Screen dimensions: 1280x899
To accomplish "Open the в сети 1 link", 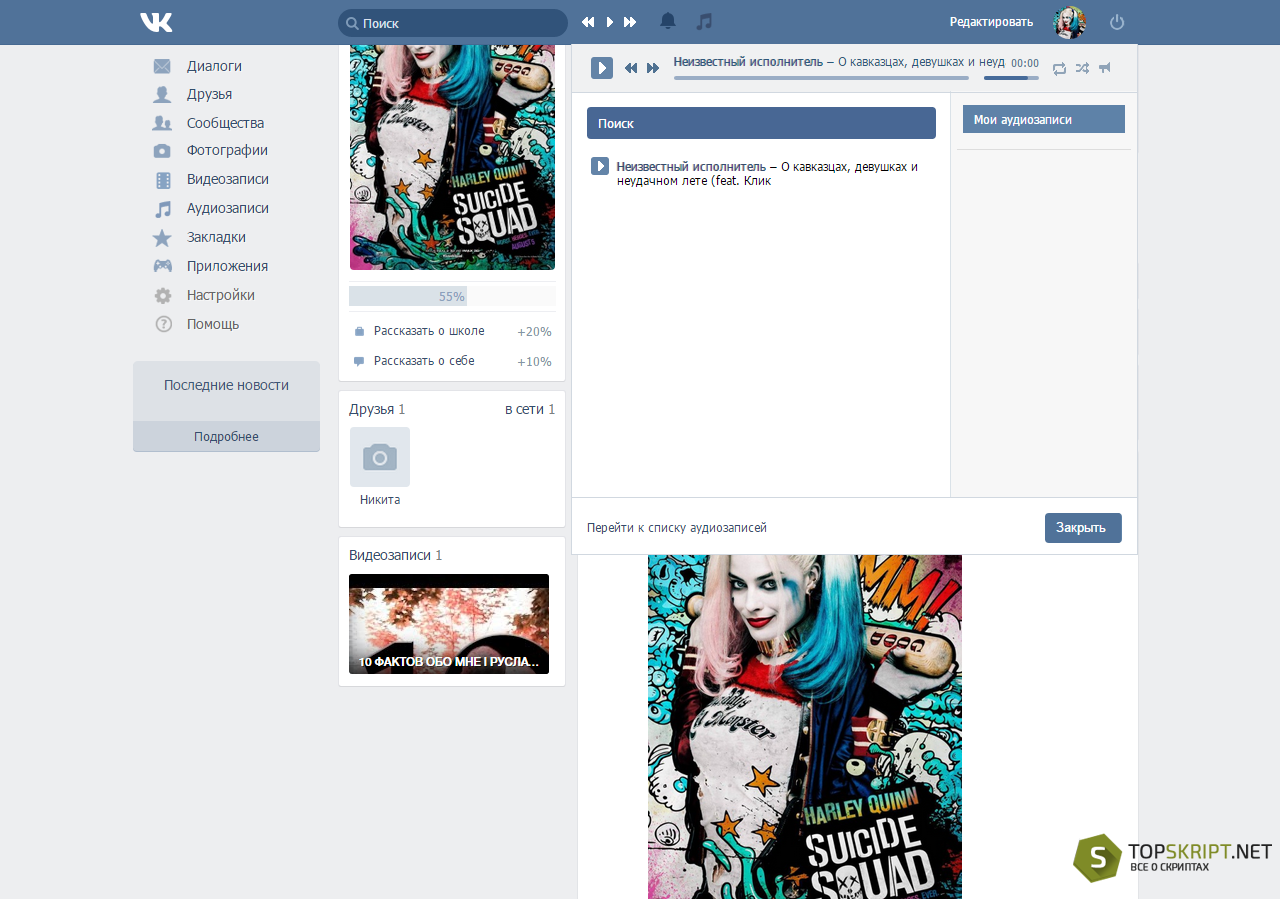I will (530, 409).
